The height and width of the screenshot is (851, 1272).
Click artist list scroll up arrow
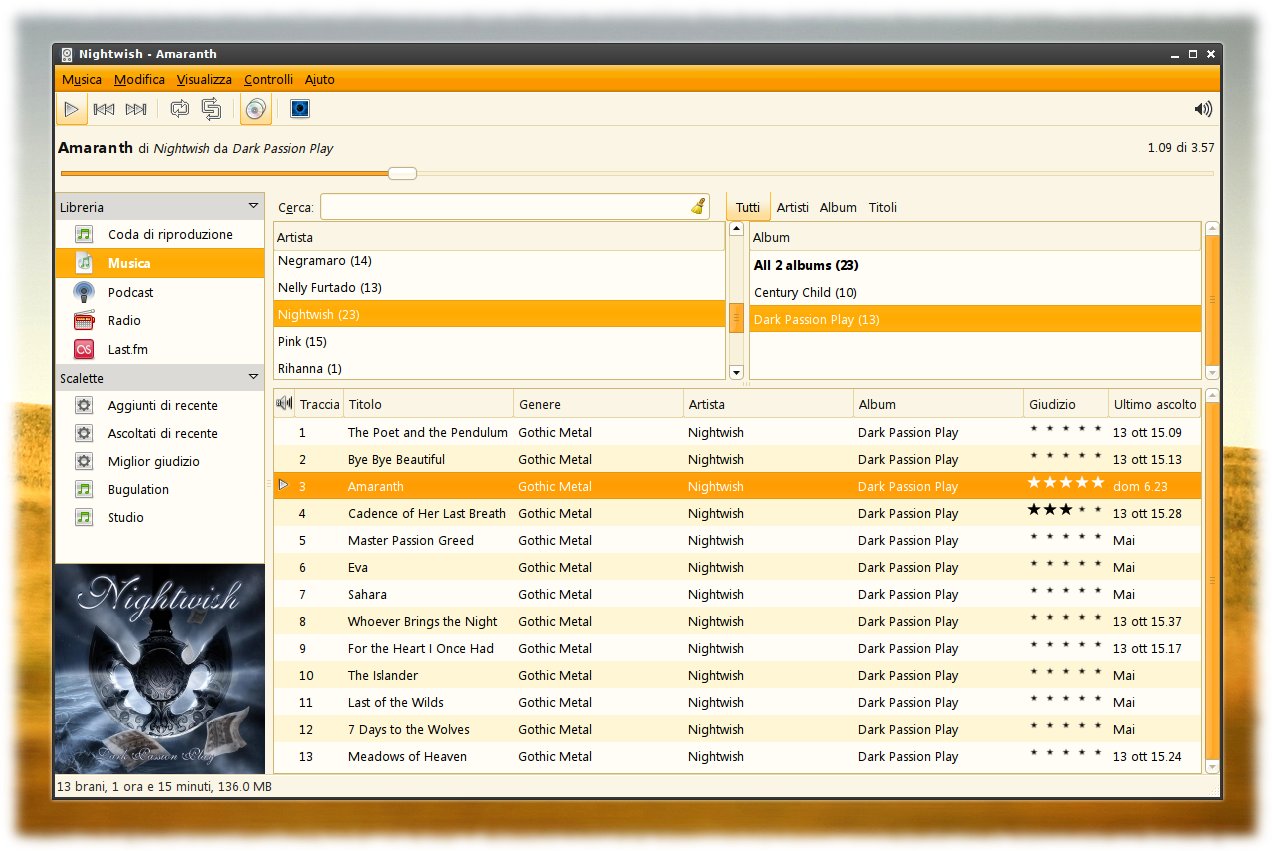click(737, 229)
